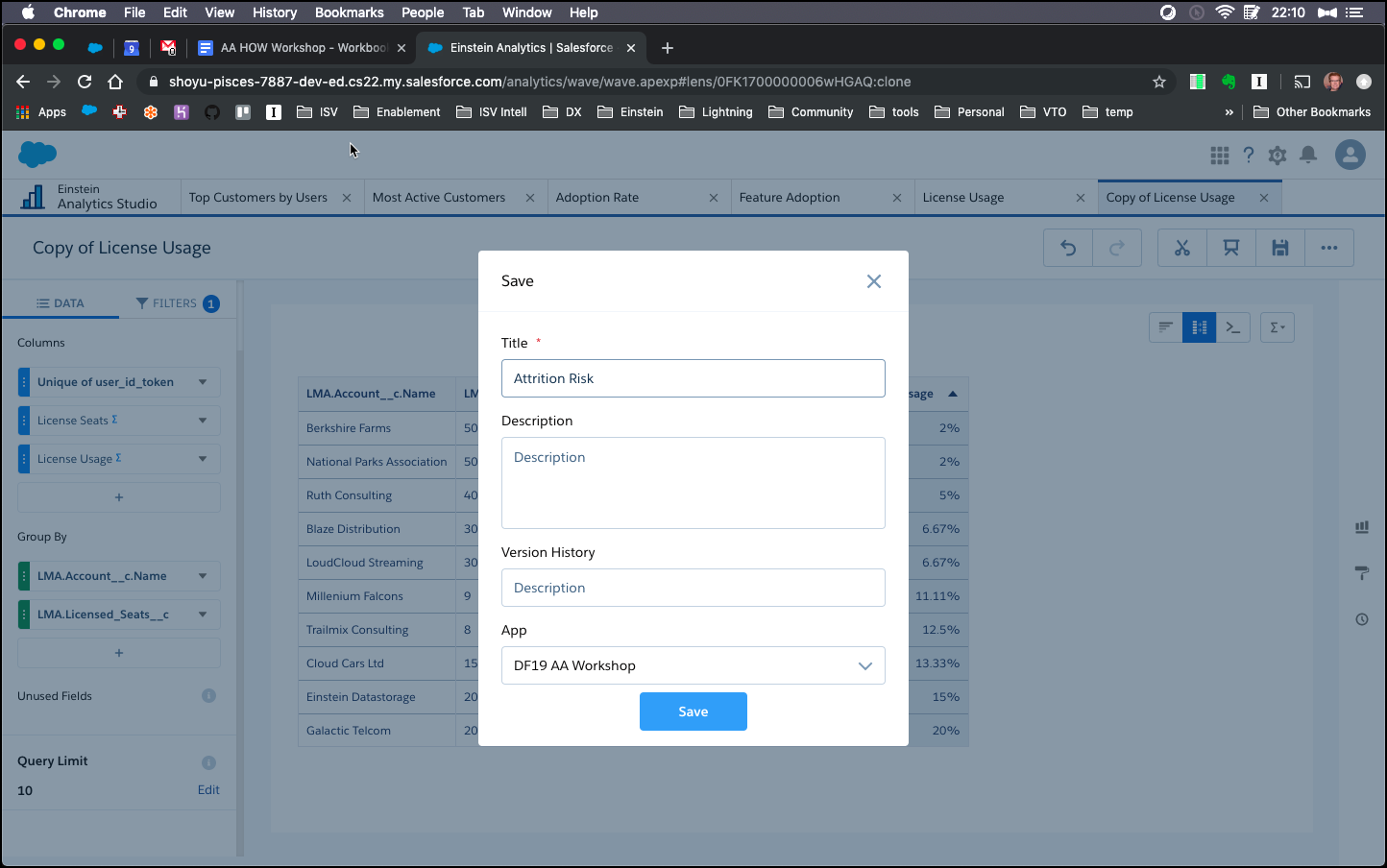
Task: Open SAQL query mode icon
Action: coord(1233,327)
